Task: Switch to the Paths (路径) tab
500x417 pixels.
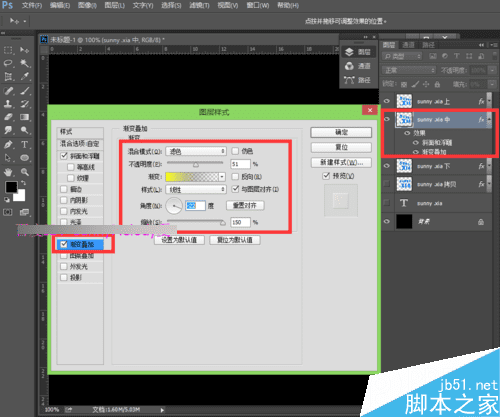Action: pyautogui.click(x=428, y=45)
